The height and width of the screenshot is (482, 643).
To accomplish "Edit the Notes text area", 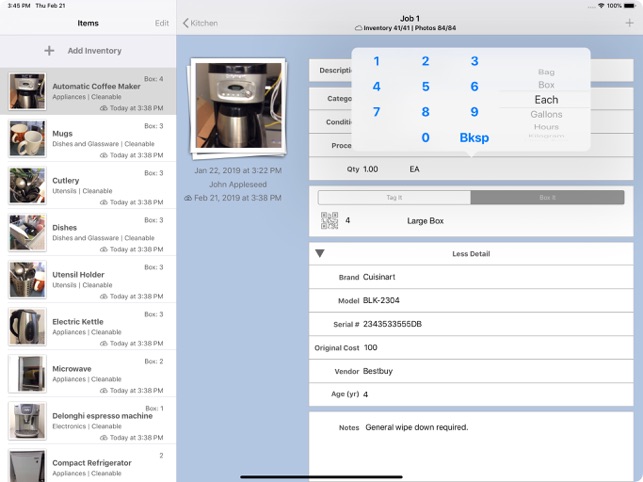I will click(x=471, y=446).
